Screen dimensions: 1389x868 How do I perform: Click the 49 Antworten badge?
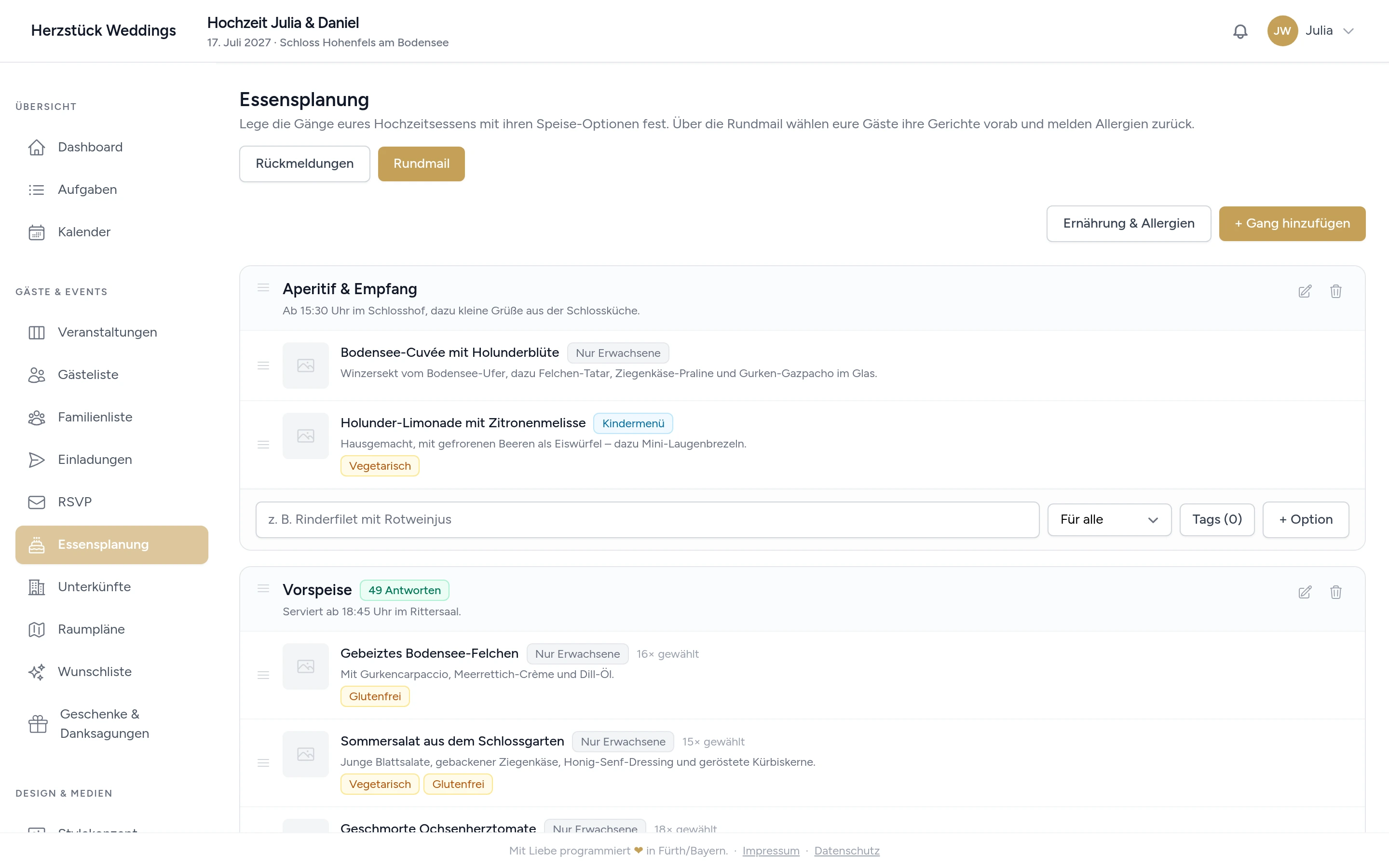(x=405, y=590)
